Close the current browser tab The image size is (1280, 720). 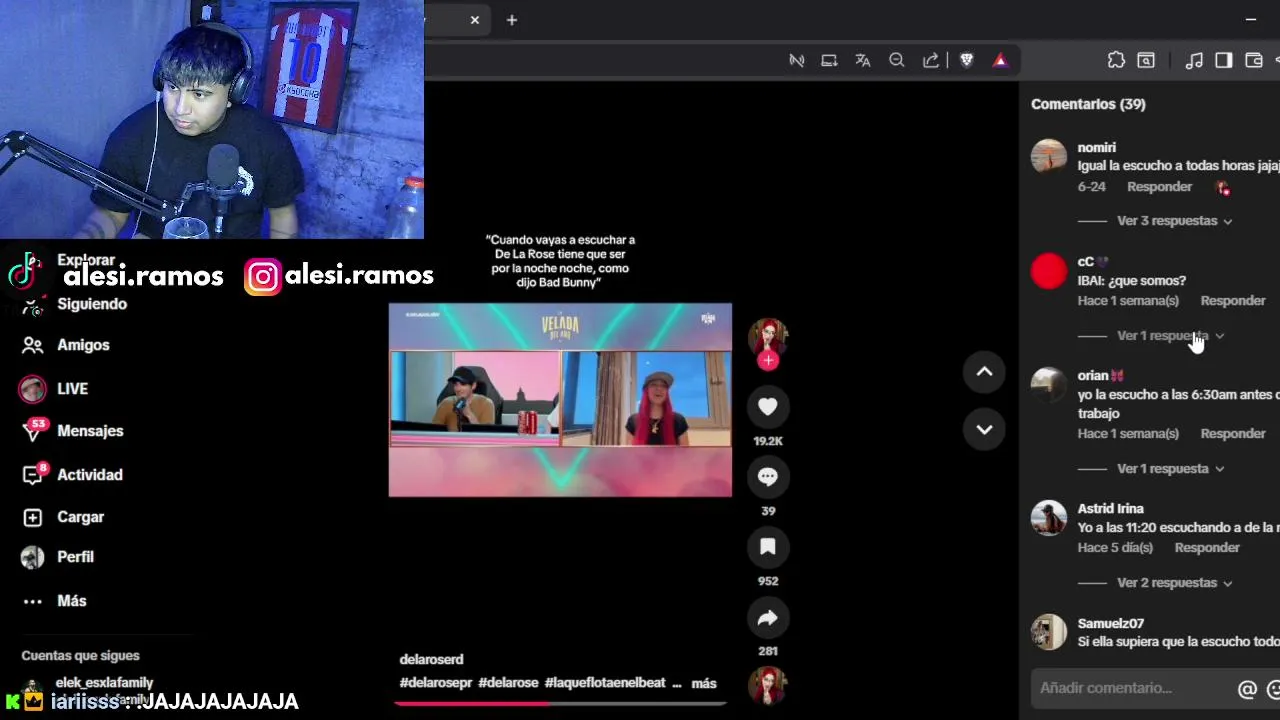pyautogui.click(x=475, y=20)
